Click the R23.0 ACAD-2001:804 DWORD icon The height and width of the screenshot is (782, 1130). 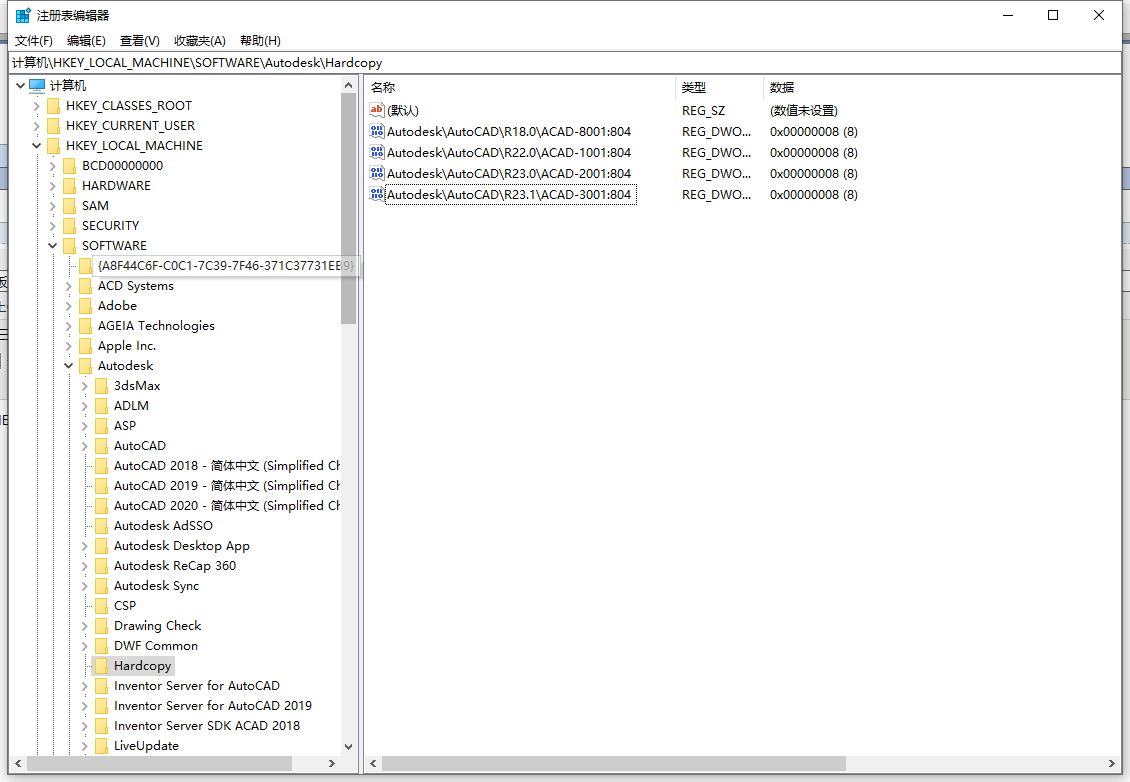(x=377, y=173)
